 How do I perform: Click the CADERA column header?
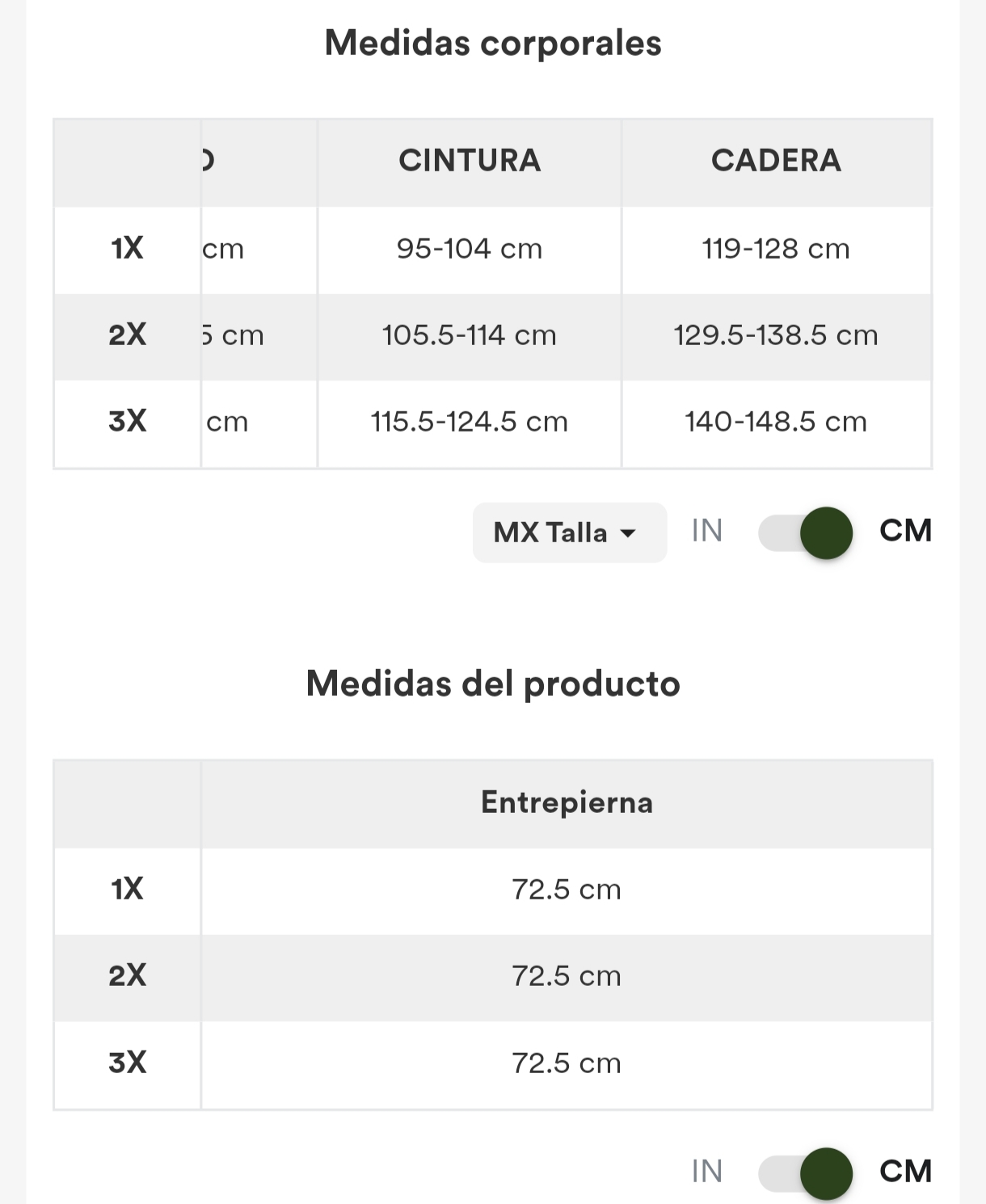(776, 161)
